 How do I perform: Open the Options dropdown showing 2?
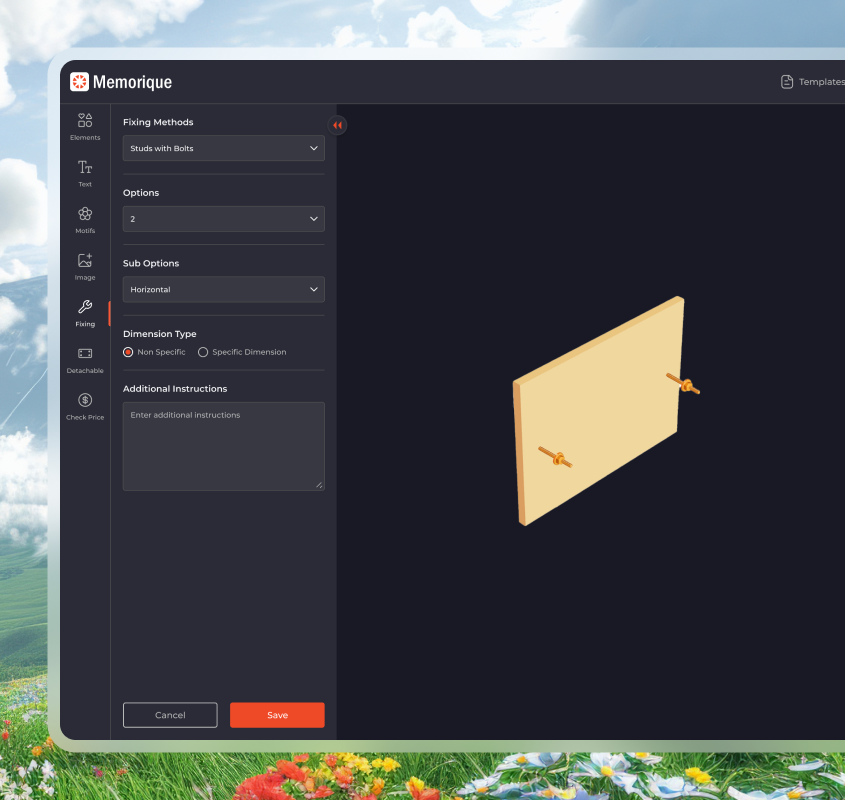223,219
